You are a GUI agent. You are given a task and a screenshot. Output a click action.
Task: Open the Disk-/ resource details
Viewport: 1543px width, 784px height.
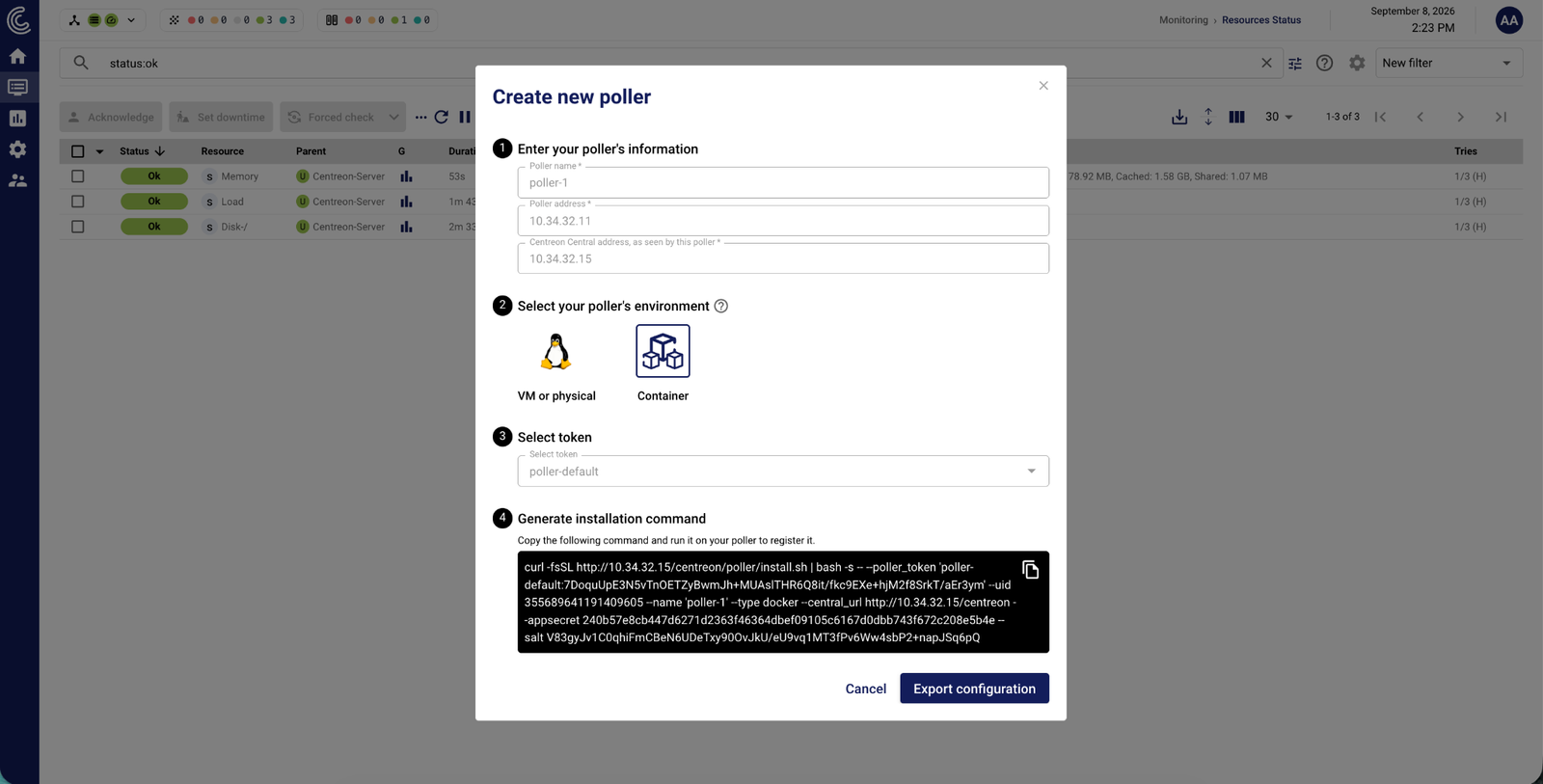tap(234, 227)
